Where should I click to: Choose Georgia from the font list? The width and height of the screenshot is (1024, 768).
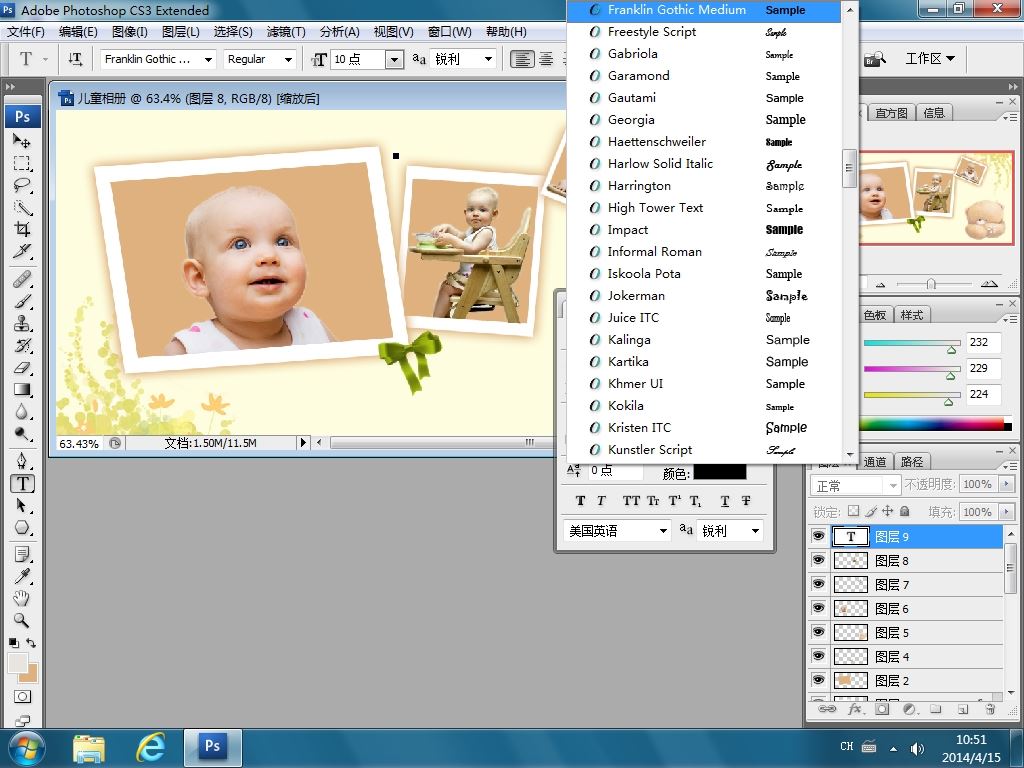pos(631,120)
